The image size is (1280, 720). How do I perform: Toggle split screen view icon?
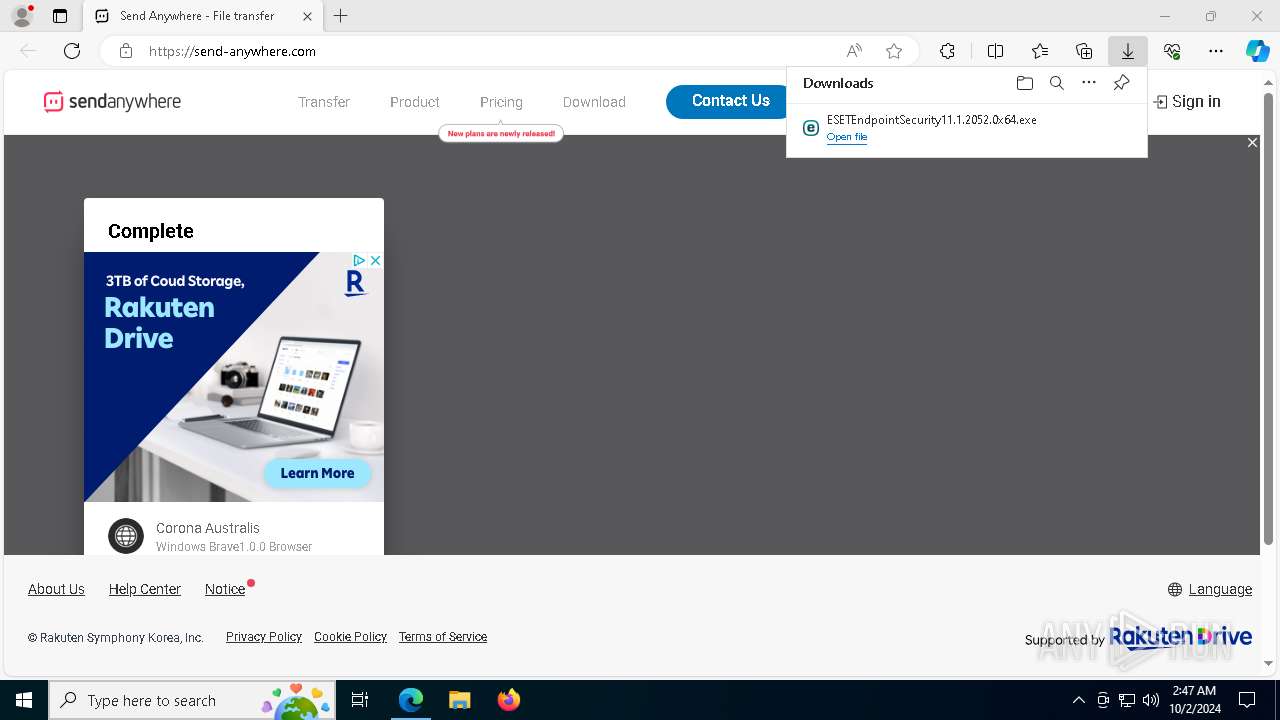coord(995,51)
